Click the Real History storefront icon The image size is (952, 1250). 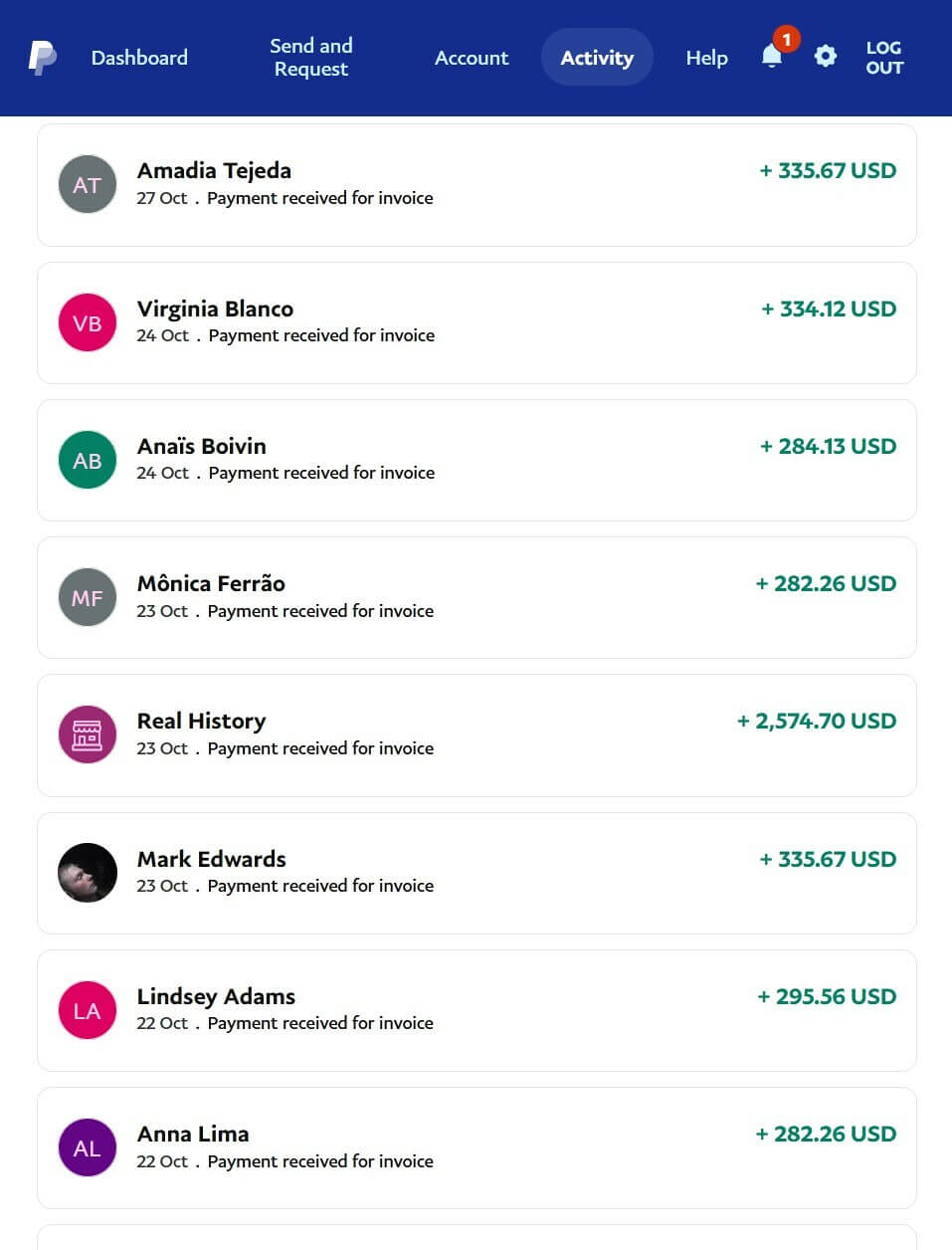(88, 734)
